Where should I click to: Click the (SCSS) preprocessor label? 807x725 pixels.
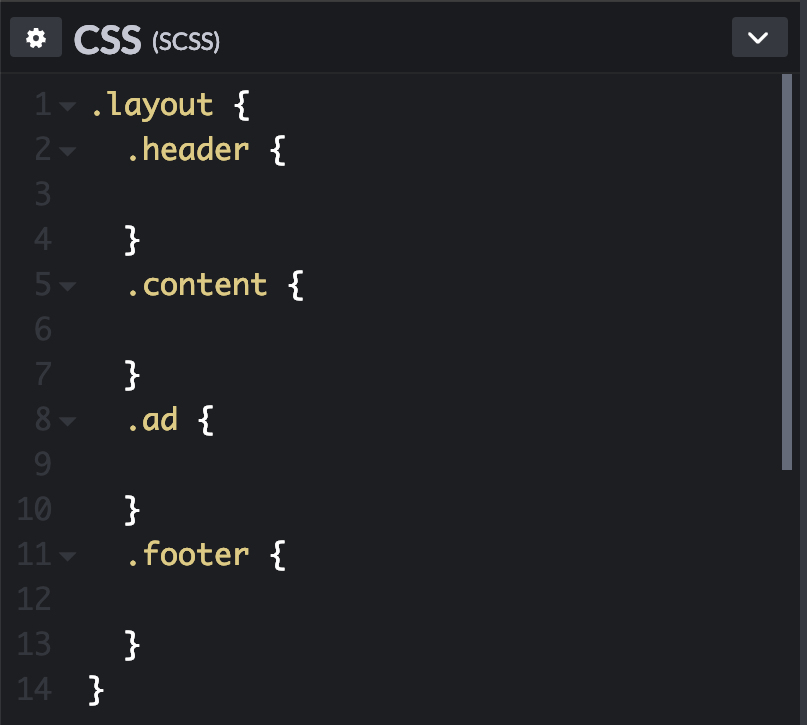click(x=184, y=42)
